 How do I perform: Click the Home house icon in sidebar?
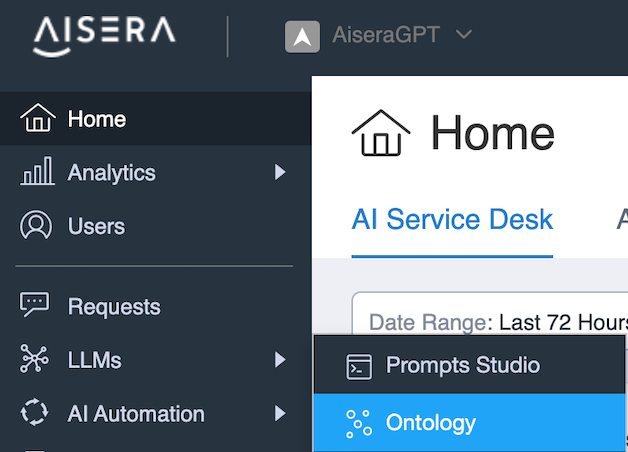pyautogui.click(x=38, y=118)
